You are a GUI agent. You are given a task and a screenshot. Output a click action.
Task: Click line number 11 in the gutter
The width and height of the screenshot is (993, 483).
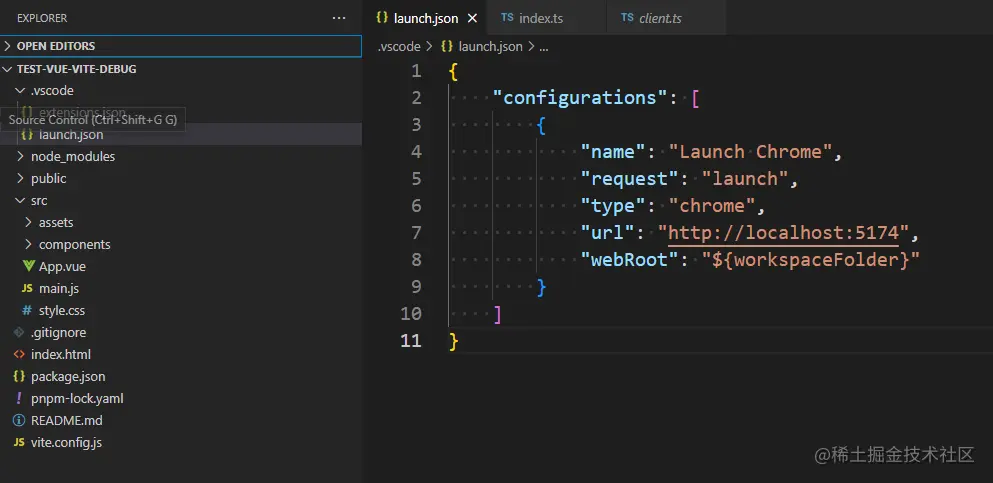point(411,341)
